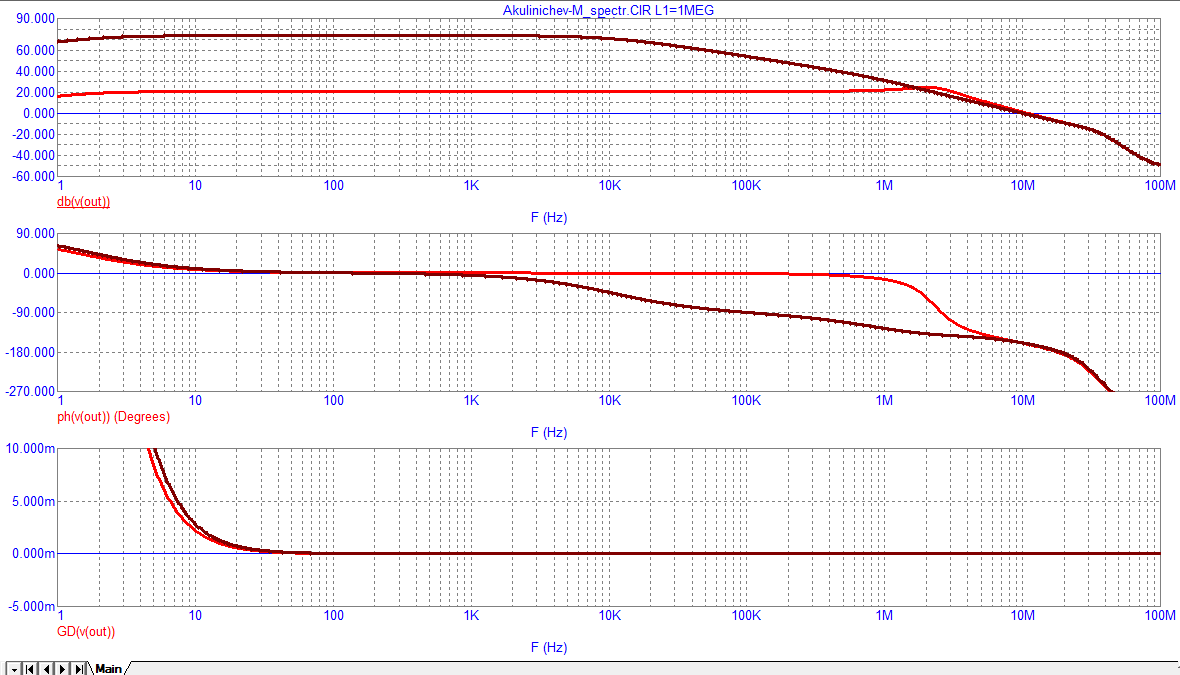Click the plot title Akulinichev-M_spectr.CIR L1=1MEG
1180x675 pixels.
point(608,11)
